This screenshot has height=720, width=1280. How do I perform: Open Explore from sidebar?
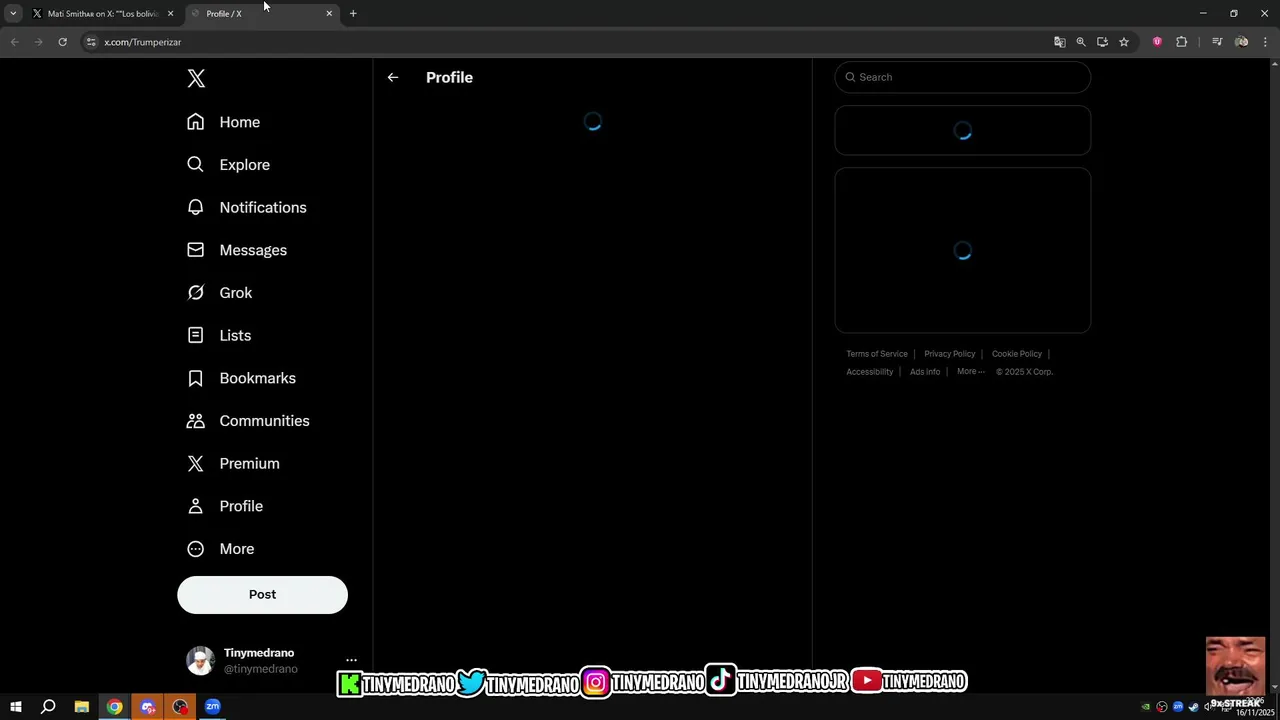(x=229, y=165)
